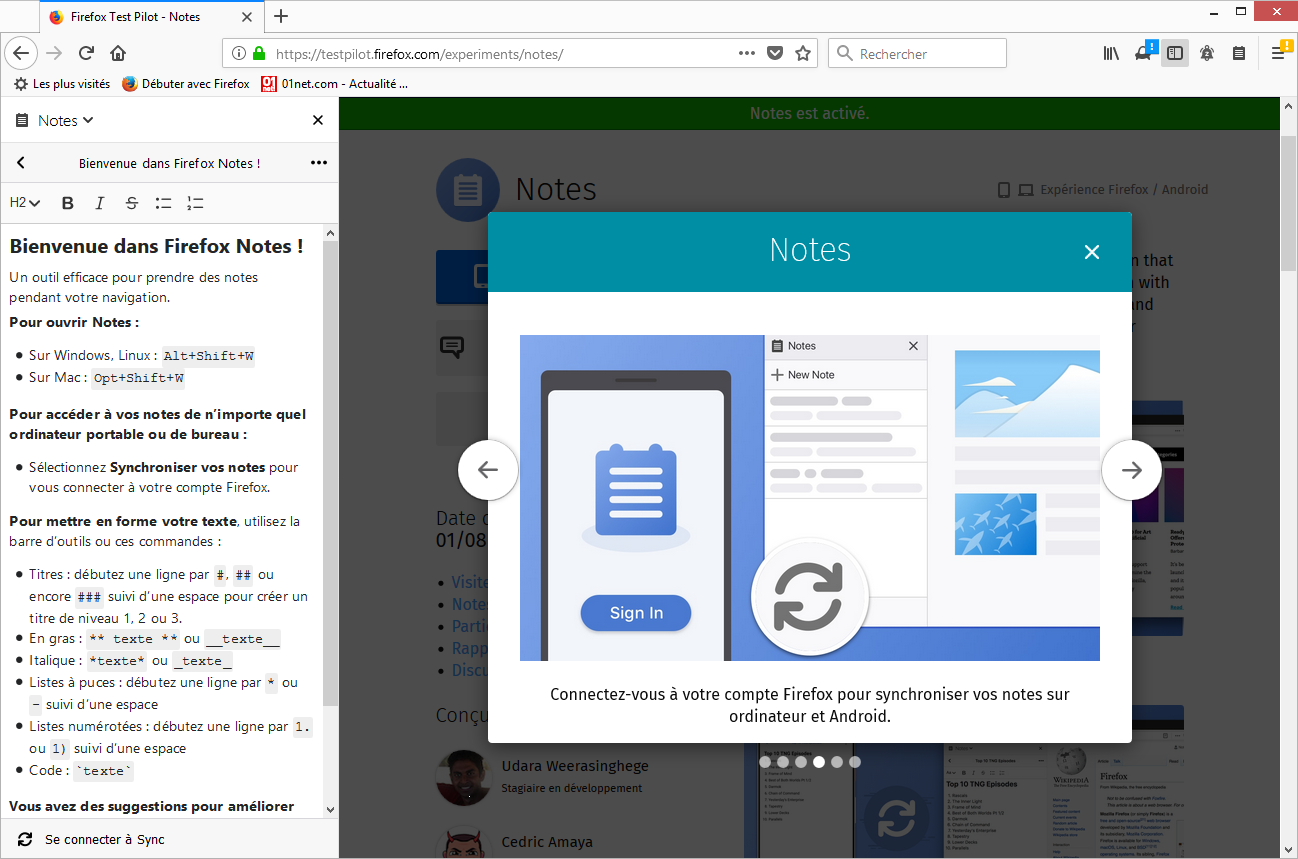Open the 01net.com bookmark
This screenshot has width=1298, height=859.
click(x=334, y=84)
